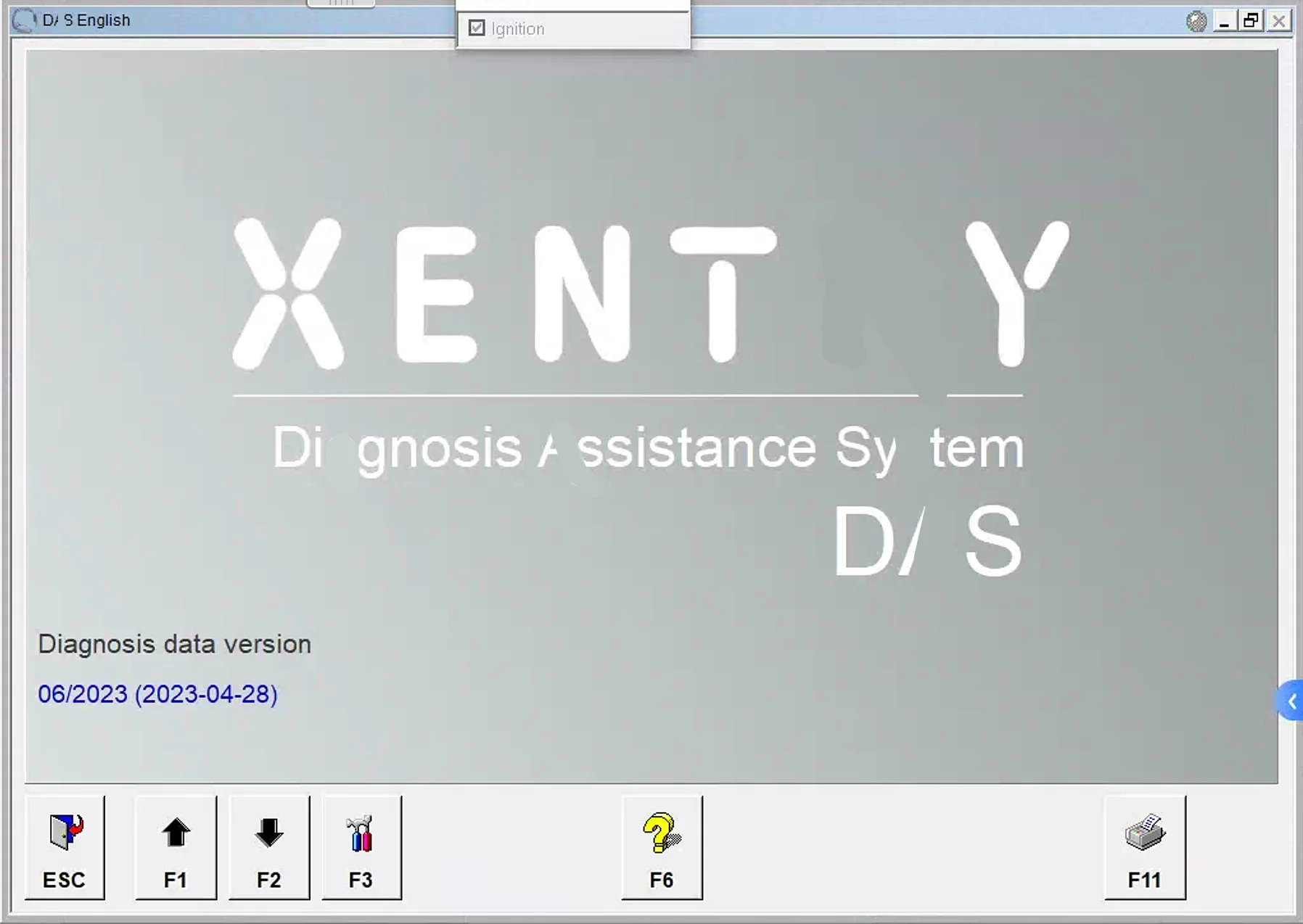This screenshot has height=924, width=1303.
Task: Minimize the DAS English window
Action: point(1224,21)
